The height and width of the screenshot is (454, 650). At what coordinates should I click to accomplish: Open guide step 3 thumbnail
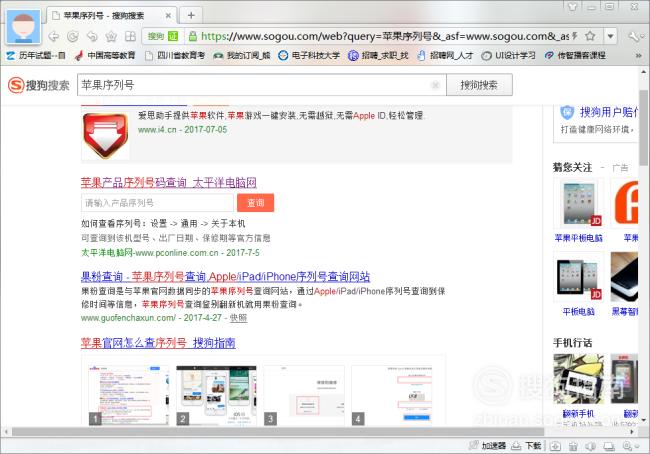(x=304, y=395)
